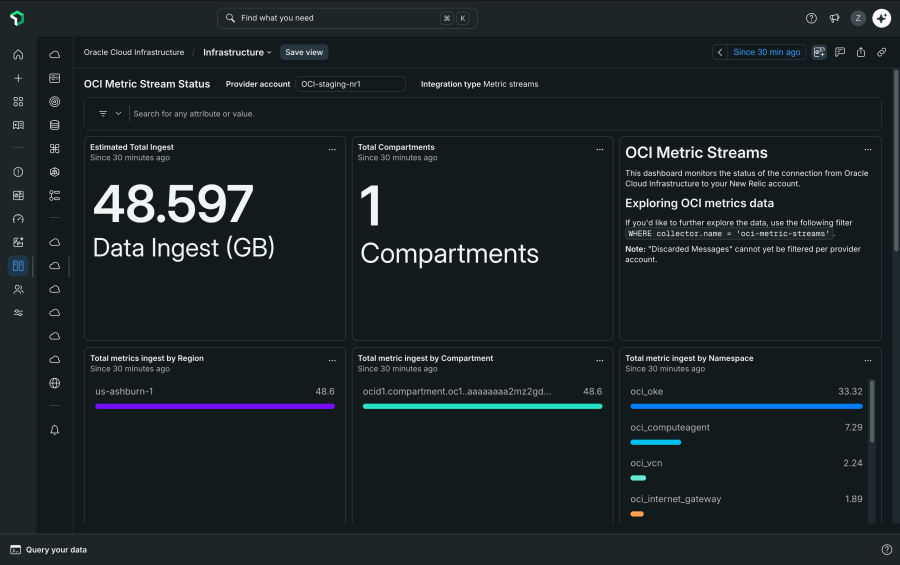Open the Estimated Total Ingest widget menu
The image size is (900, 565).
[x=332, y=149]
